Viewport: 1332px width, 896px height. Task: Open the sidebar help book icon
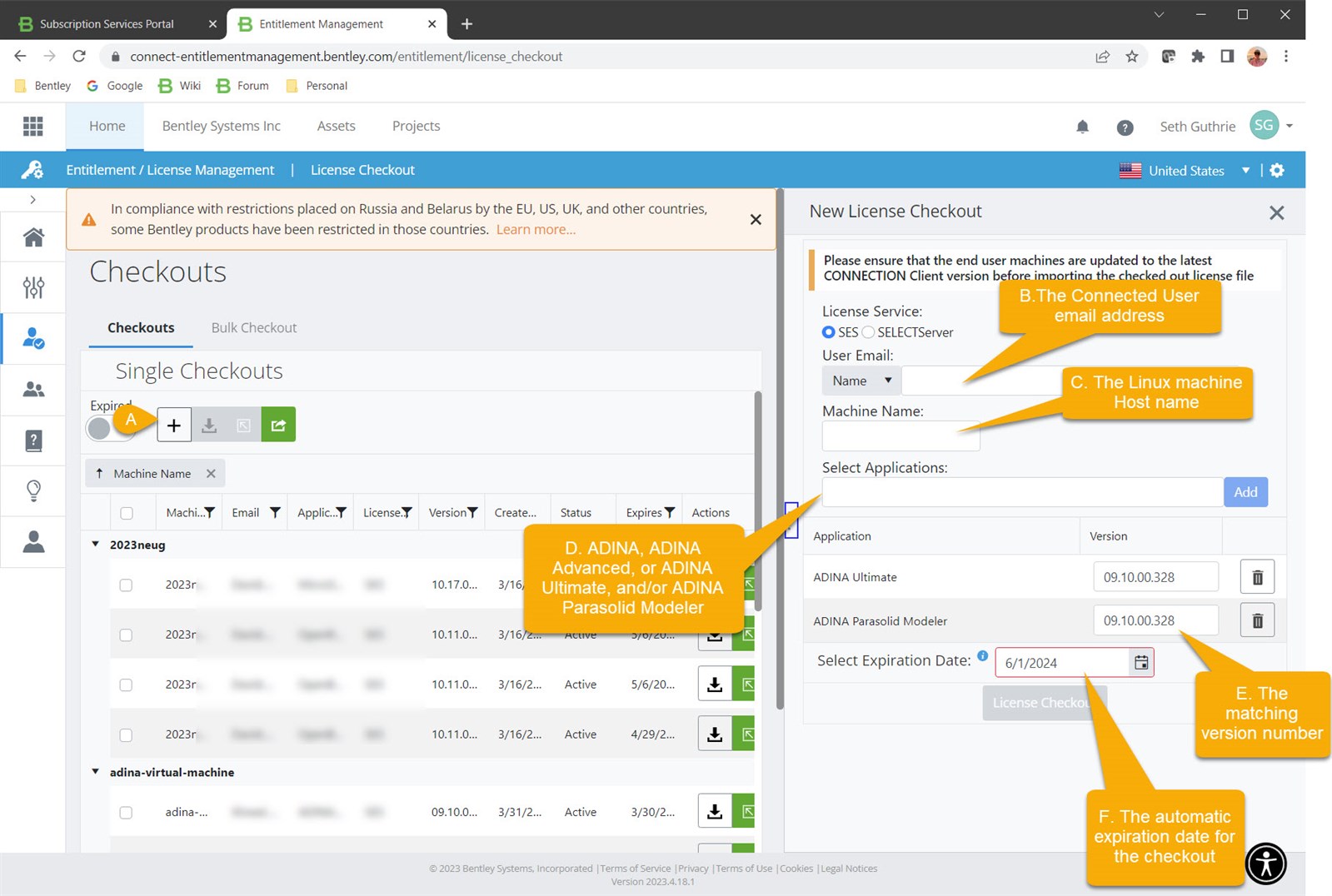(x=33, y=441)
